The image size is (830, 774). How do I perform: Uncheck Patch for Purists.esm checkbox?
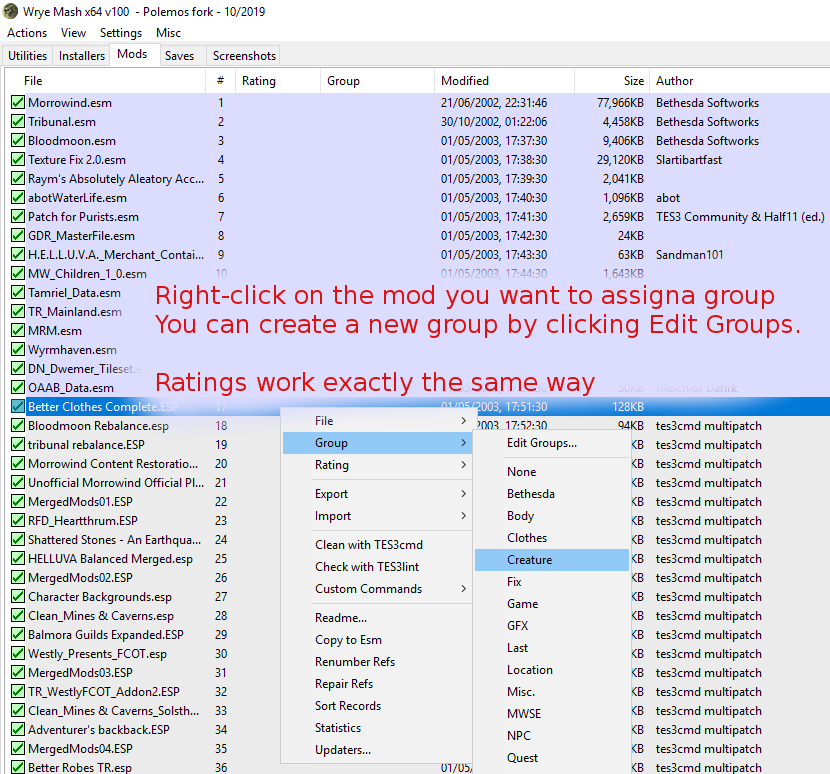click(17, 217)
